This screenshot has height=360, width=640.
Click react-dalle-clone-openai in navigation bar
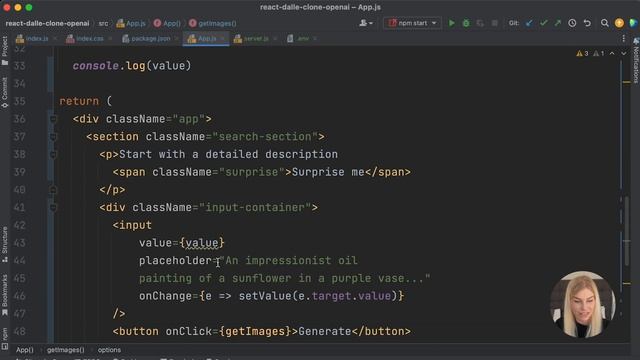coord(47,24)
